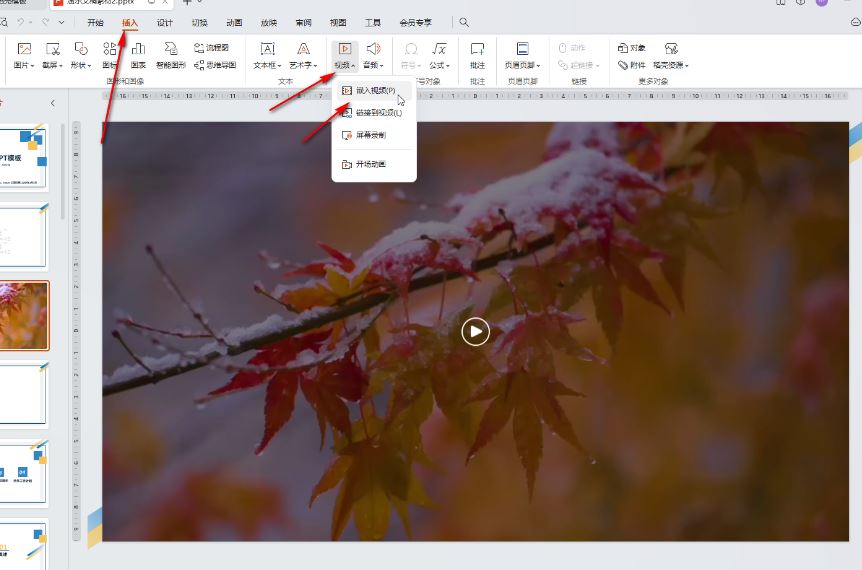
Task: Insert a chart with the 图表 icon
Action: [138, 48]
